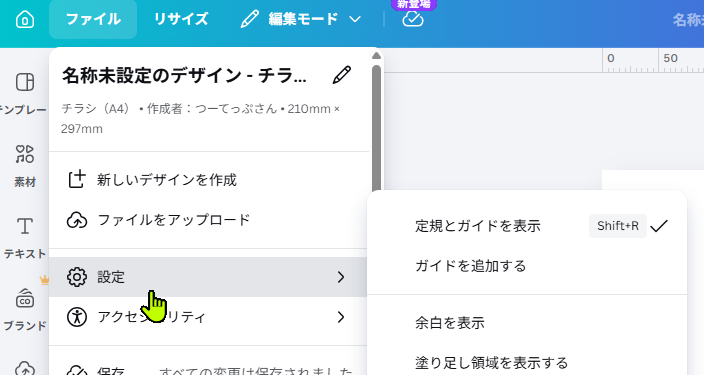Select ファイルをアップロード menu entry
The height and width of the screenshot is (375, 704).
(x=209, y=220)
